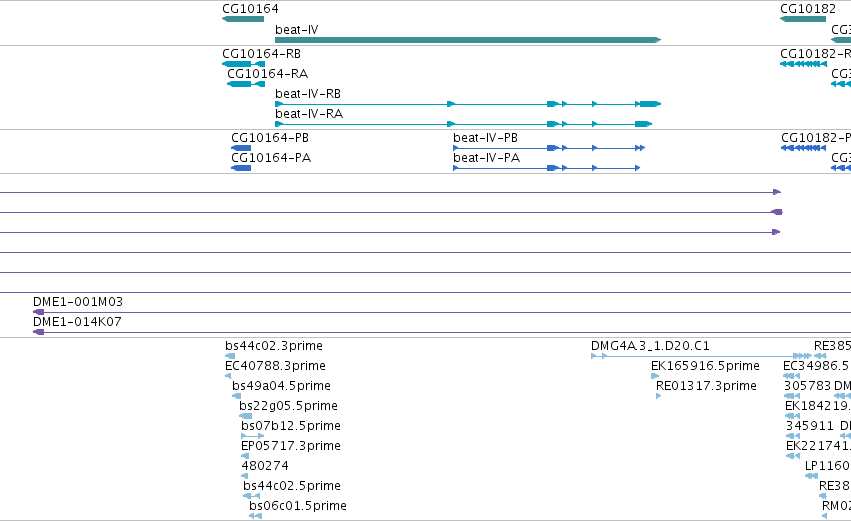Image resolution: width=851 pixels, height=521 pixels.
Task: Select the 305783 feature label
Action: pyautogui.click(x=807, y=386)
